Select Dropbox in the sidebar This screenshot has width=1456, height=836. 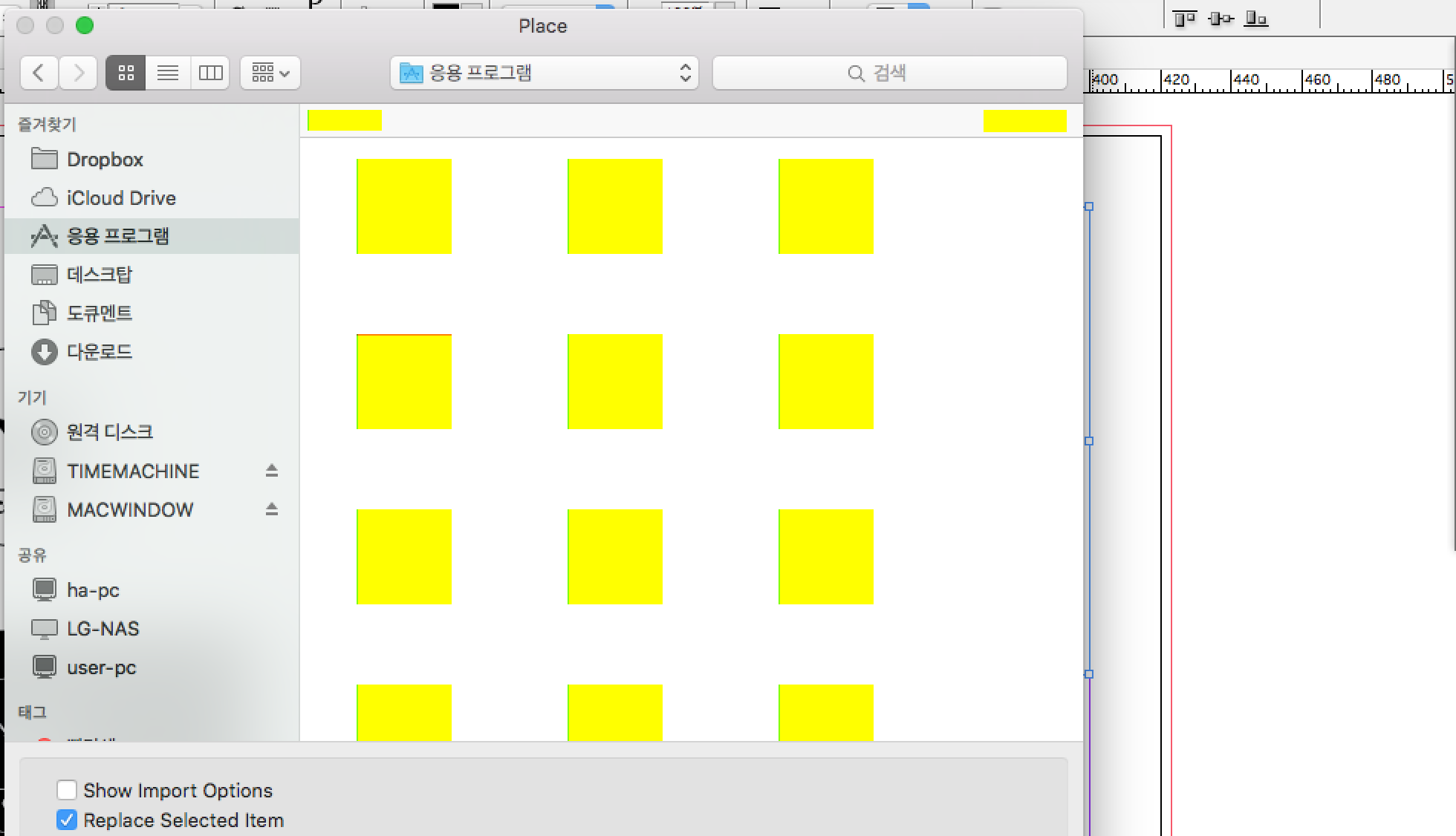[x=104, y=160]
